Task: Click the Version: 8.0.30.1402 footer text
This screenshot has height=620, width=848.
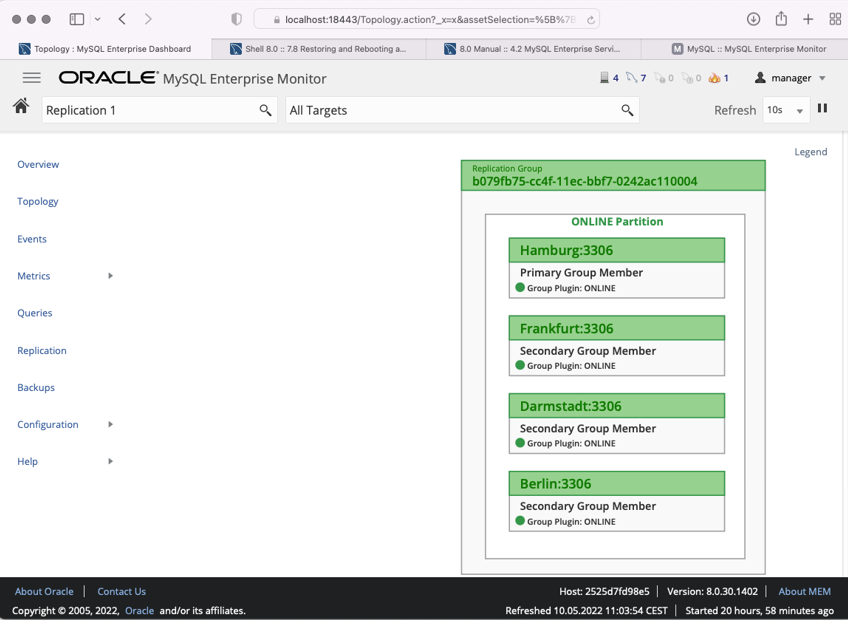Action: click(x=712, y=591)
